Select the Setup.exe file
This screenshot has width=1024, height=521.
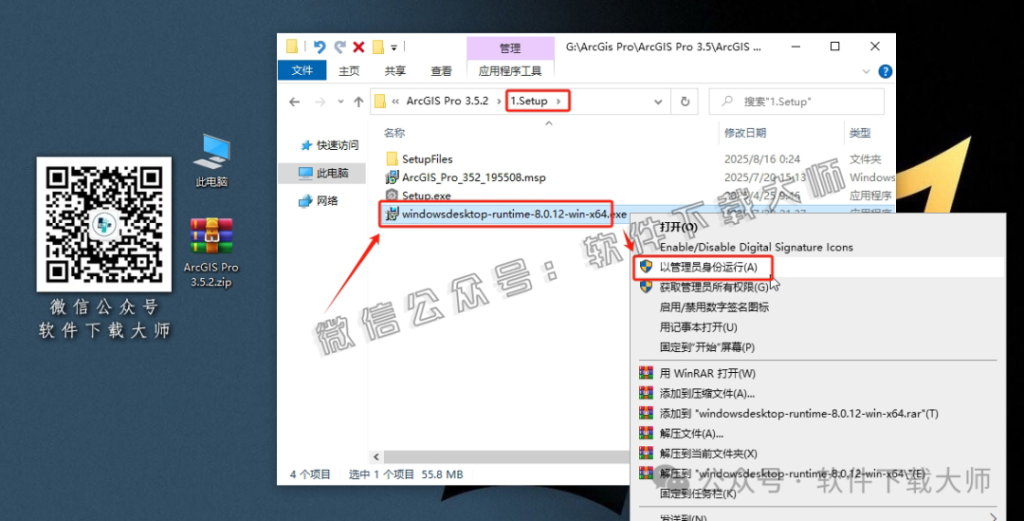(426, 195)
